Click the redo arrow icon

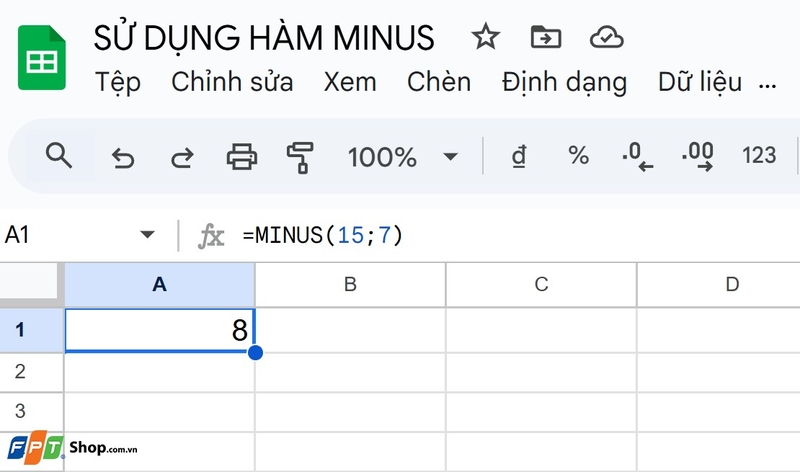(x=182, y=158)
